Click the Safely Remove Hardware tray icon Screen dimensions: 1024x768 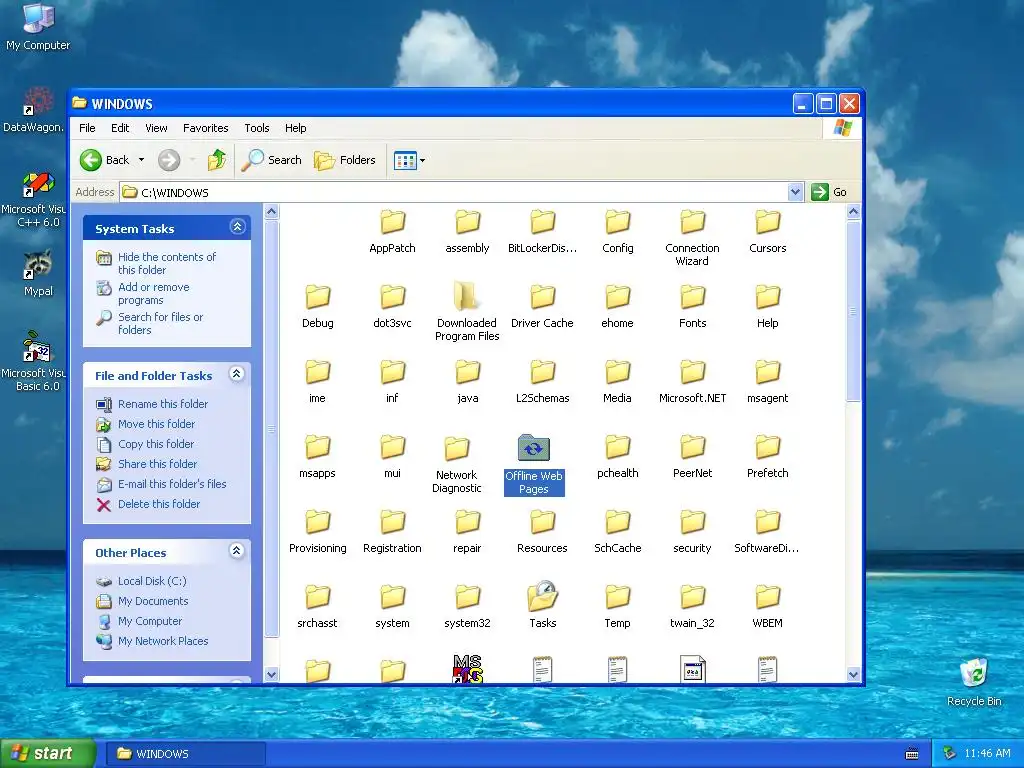pos(950,753)
